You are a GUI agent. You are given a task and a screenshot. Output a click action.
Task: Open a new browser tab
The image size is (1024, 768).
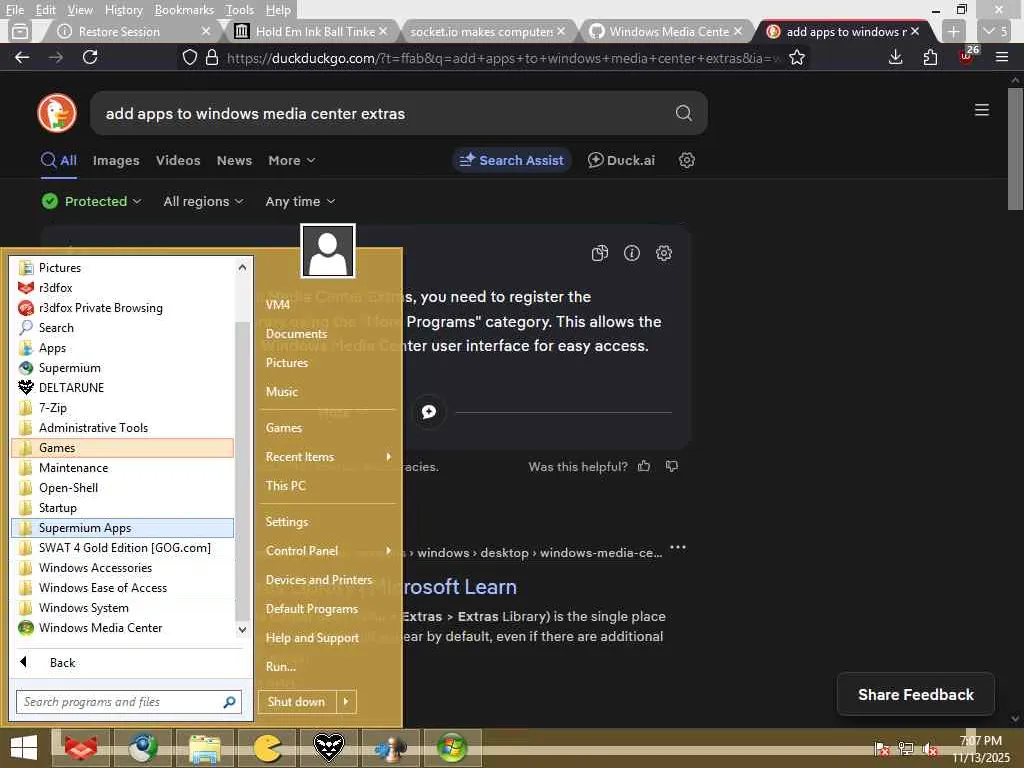point(953,31)
